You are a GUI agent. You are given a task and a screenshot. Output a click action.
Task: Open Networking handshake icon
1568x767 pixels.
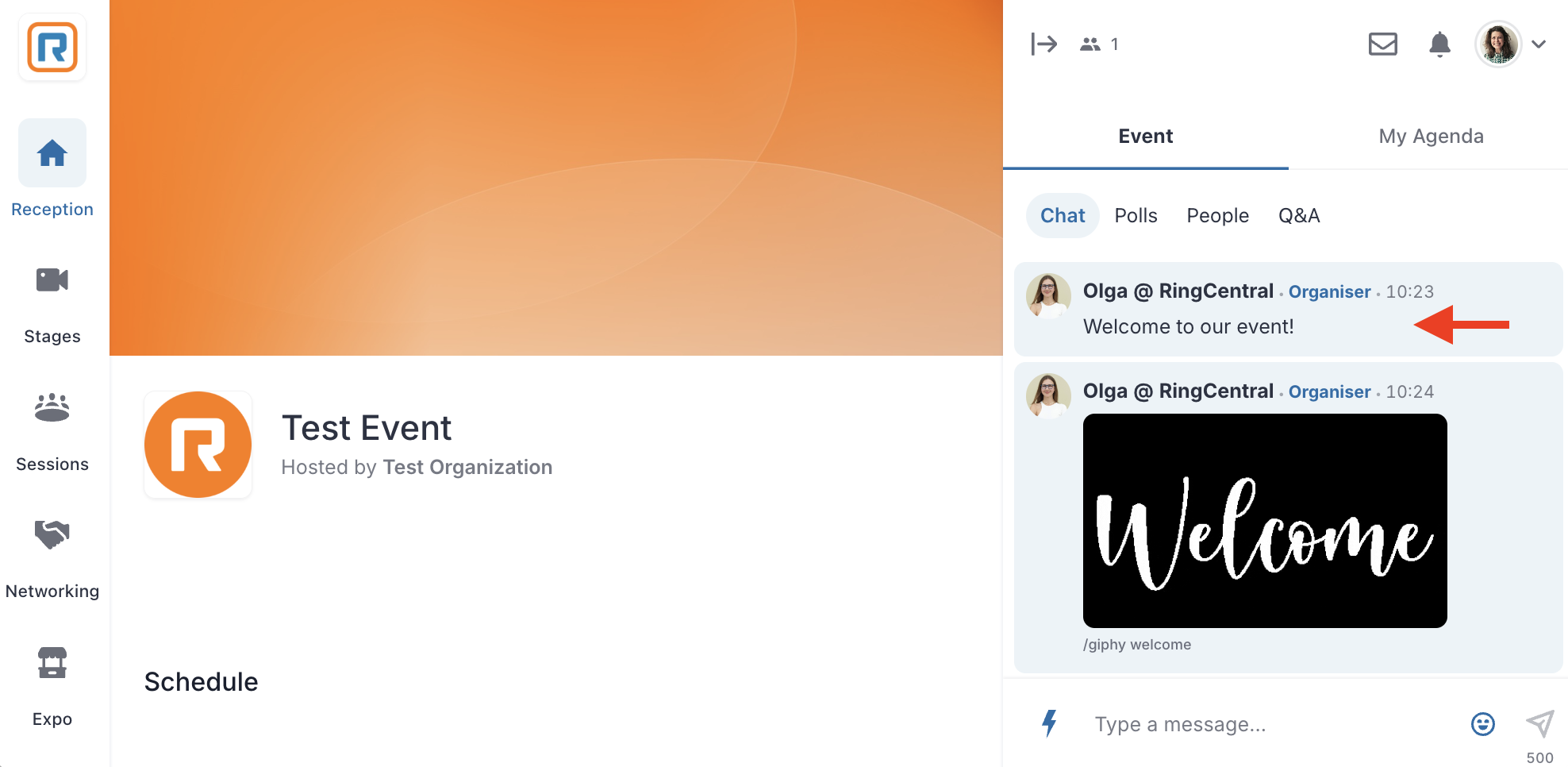pos(52,534)
